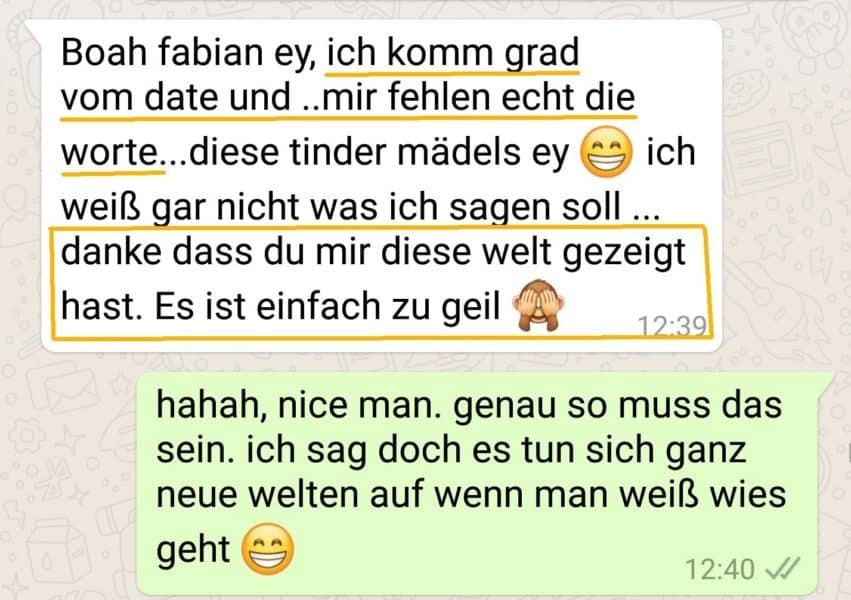Click the word 'Boah' at the message start
This screenshot has height=600, width=851.
point(104,53)
